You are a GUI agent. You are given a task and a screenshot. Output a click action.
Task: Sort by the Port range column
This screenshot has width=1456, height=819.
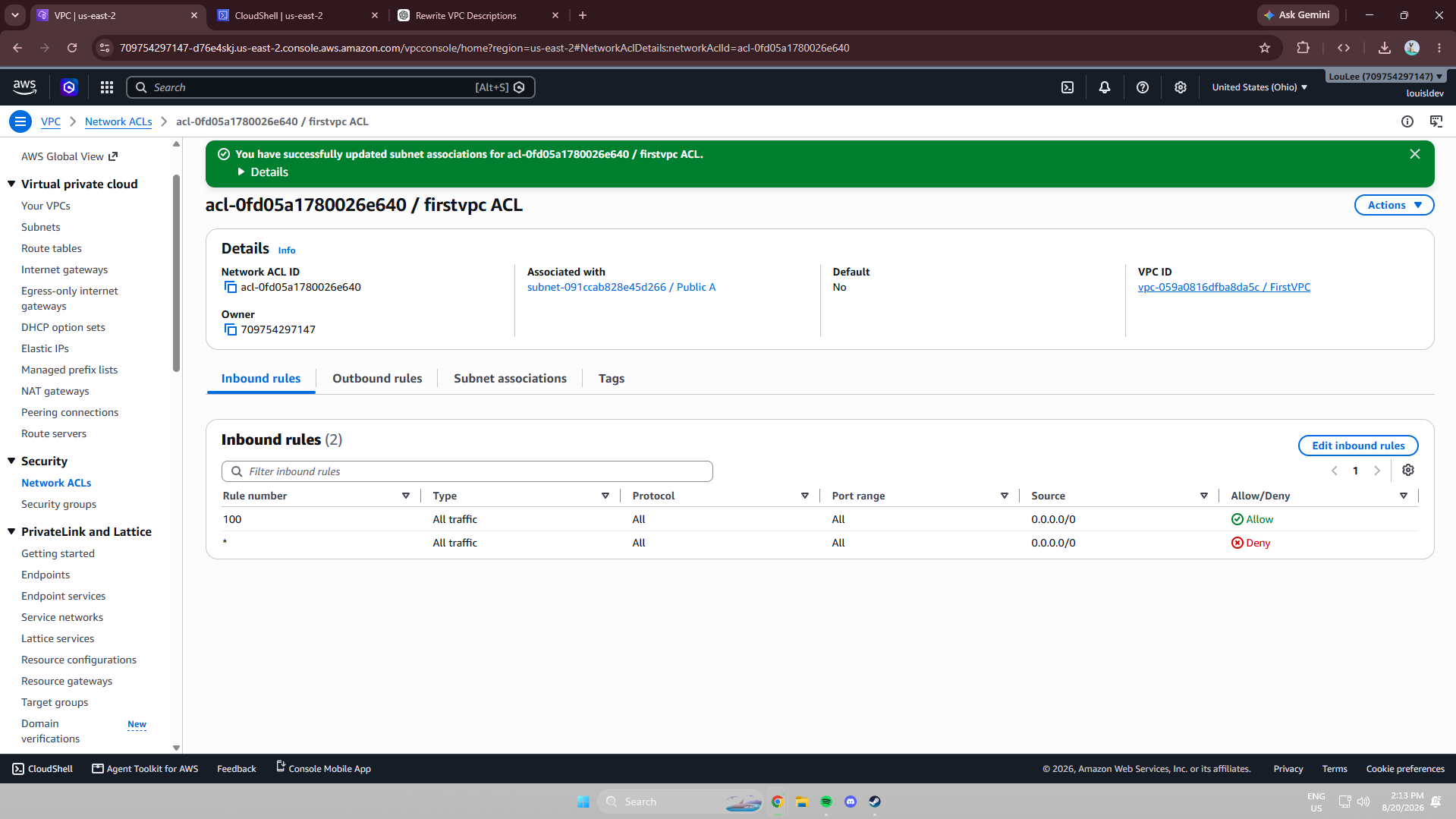(1005, 496)
